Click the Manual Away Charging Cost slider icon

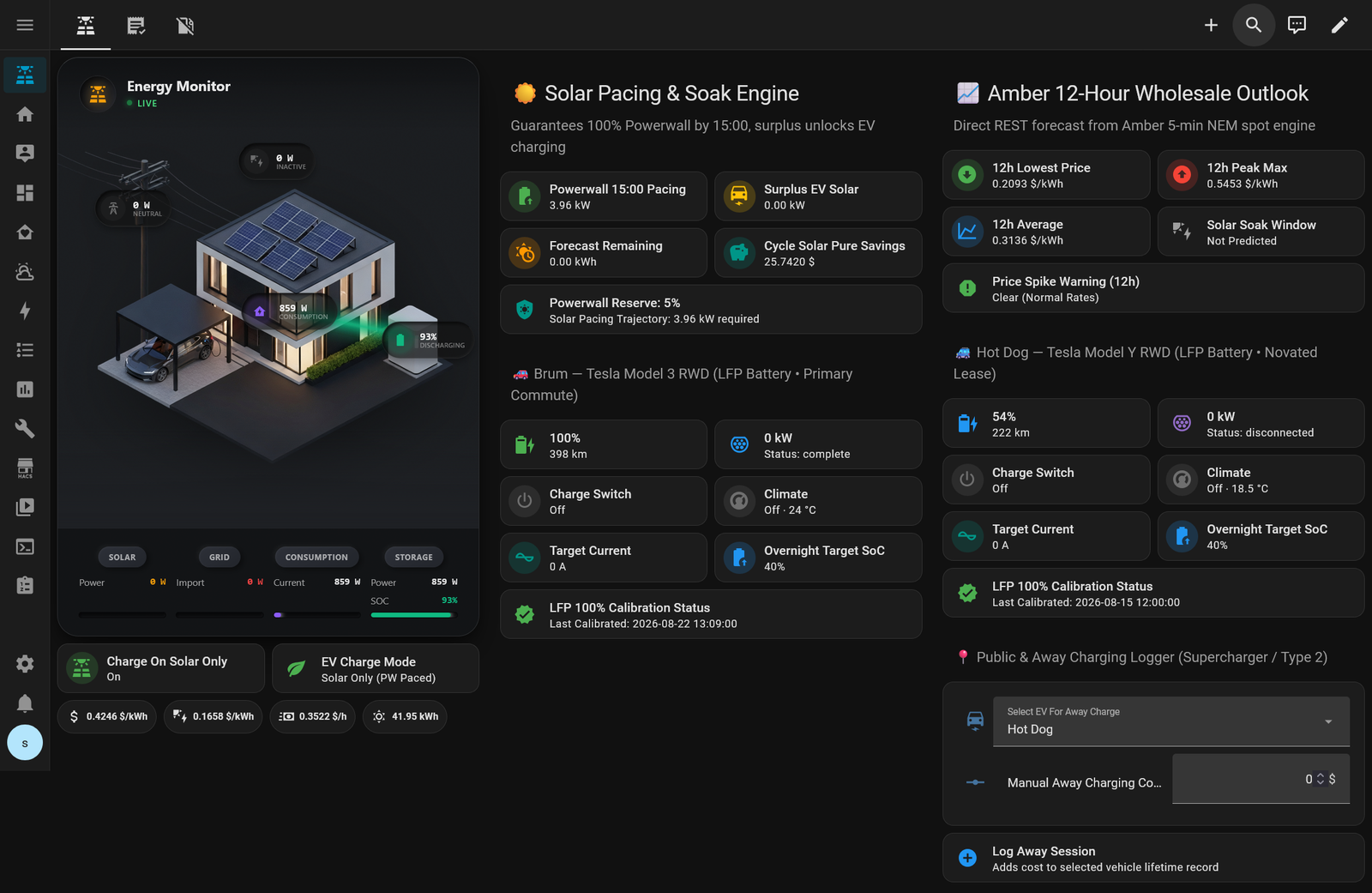point(975,782)
